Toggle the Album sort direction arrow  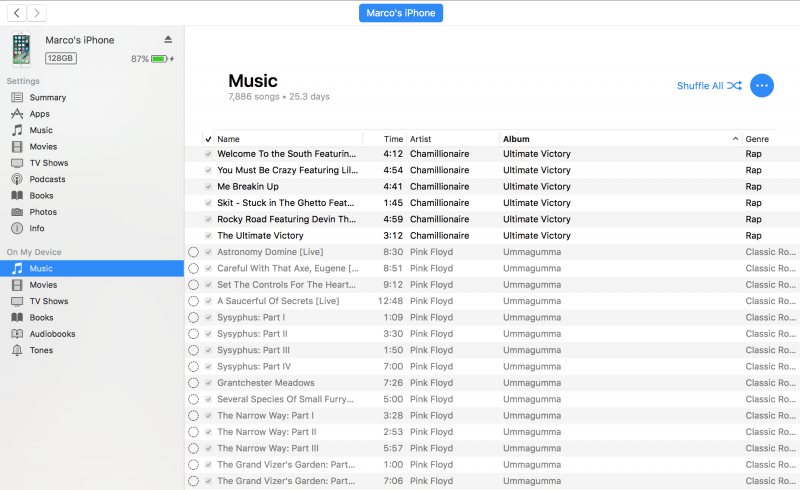[735, 139]
